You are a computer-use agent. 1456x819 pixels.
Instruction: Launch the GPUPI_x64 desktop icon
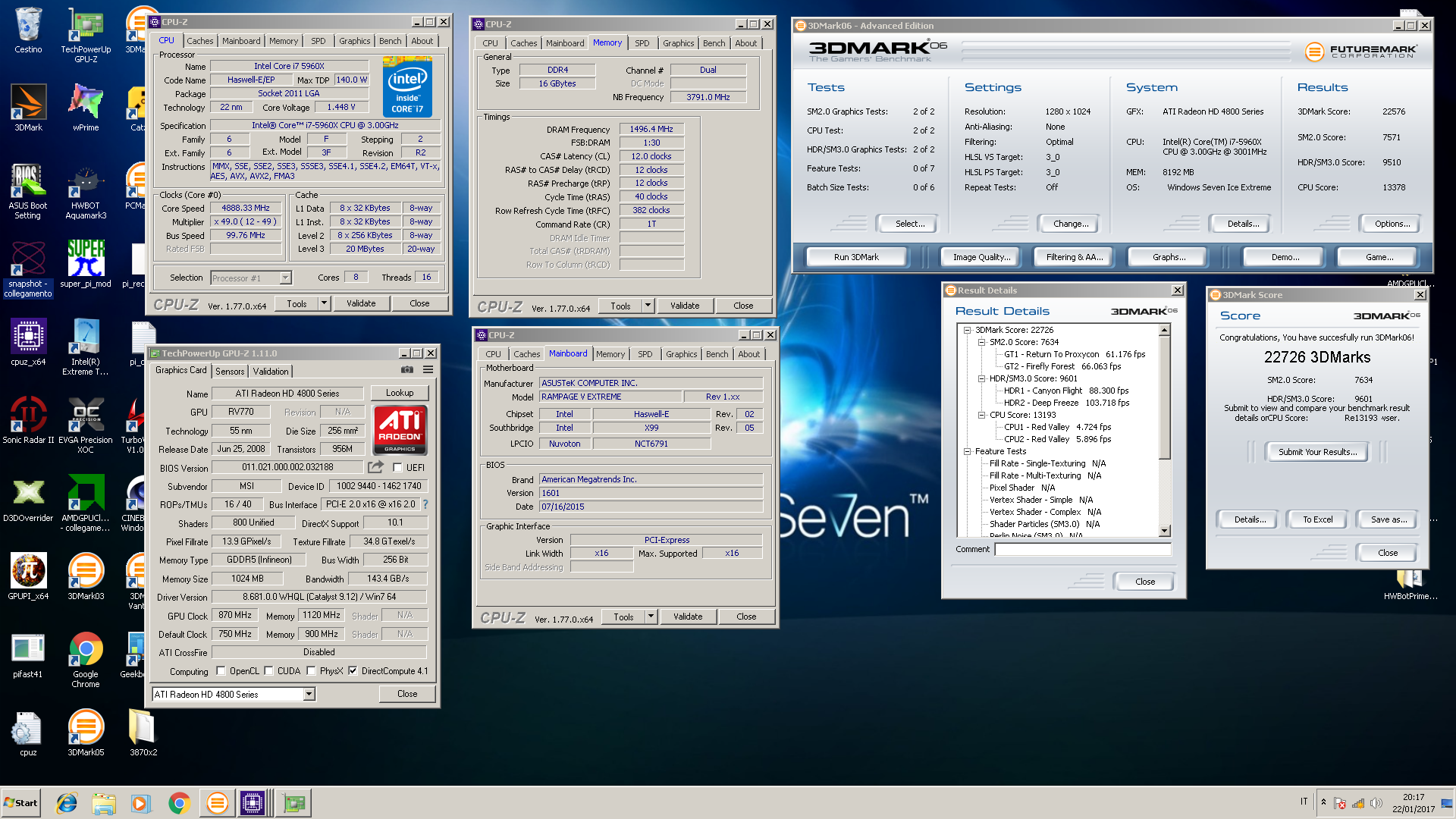point(28,576)
